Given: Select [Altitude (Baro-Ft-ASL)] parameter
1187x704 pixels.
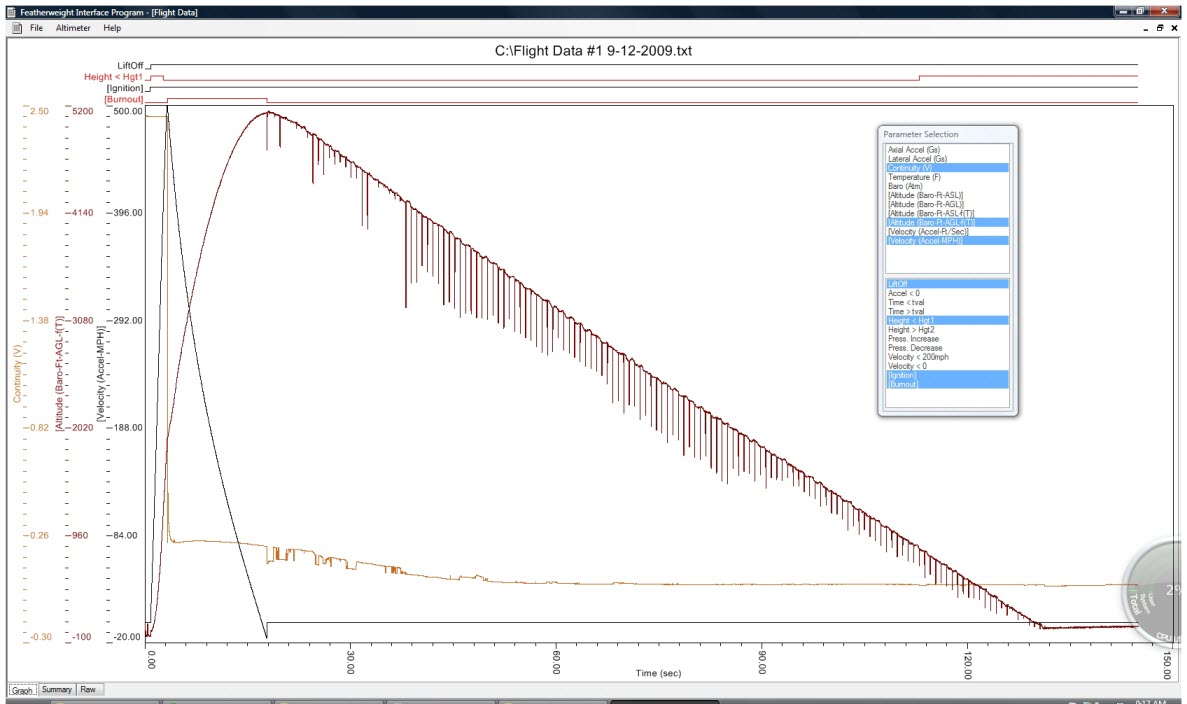Looking at the screenshot, I should pos(947,195).
